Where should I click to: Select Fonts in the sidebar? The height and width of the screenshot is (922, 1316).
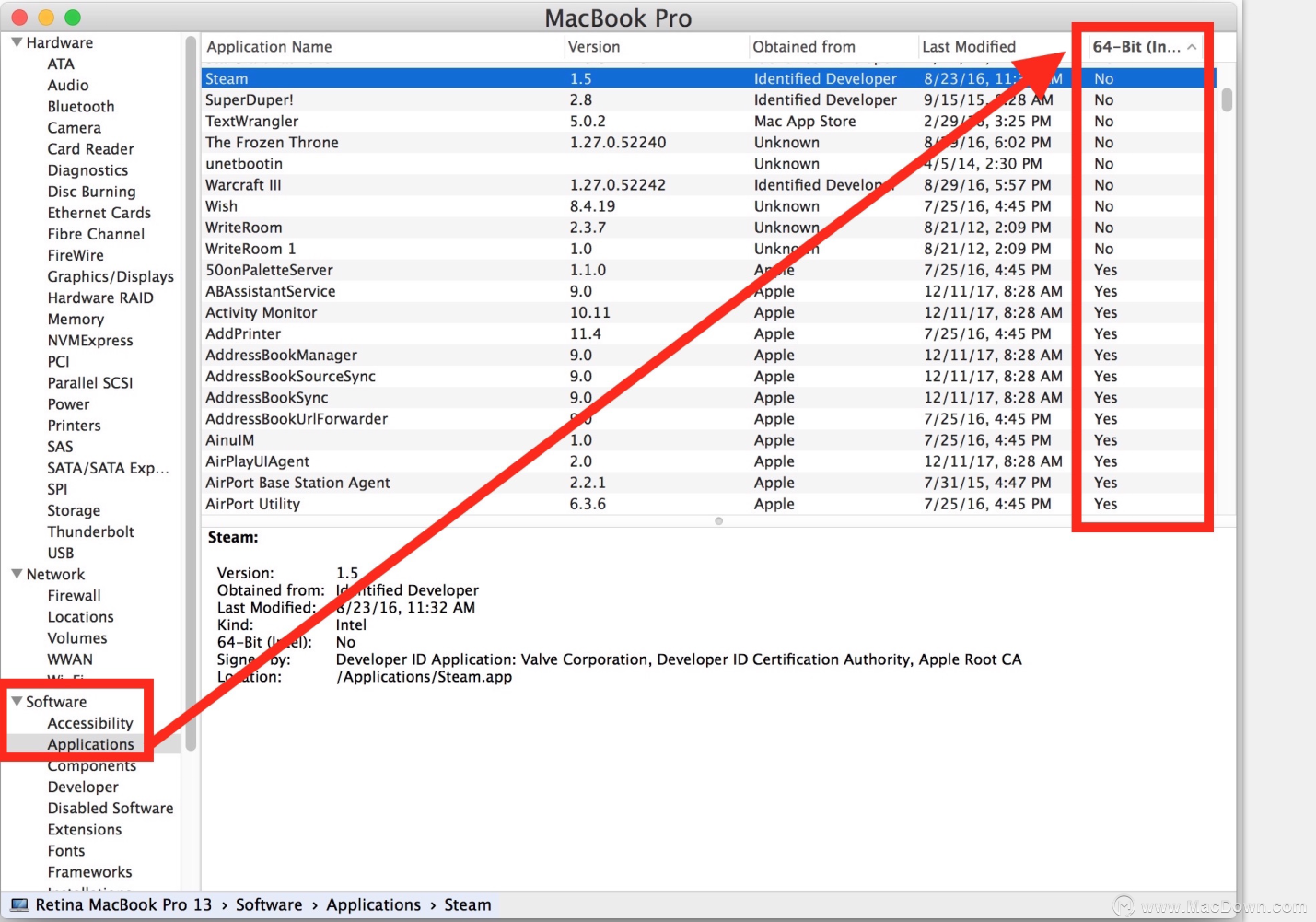pos(66,850)
